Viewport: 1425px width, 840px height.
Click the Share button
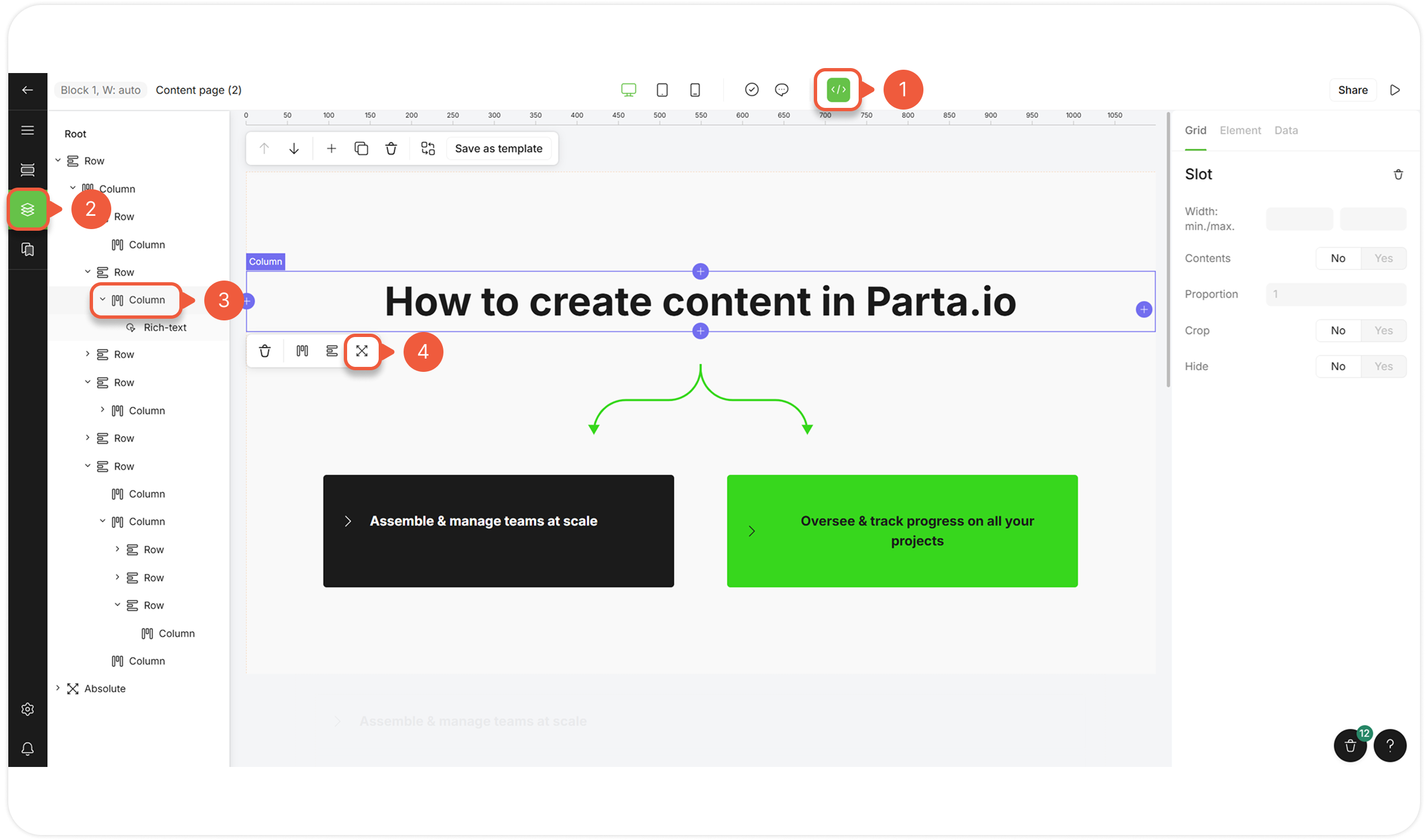coord(1352,90)
